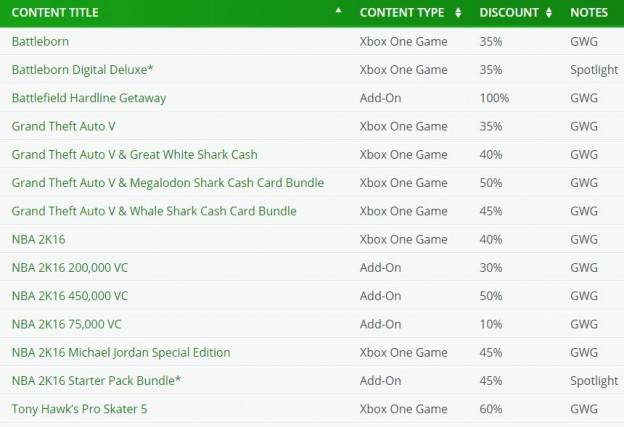Open NBA 2K16 Starter Pack Bundle link

point(96,380)
